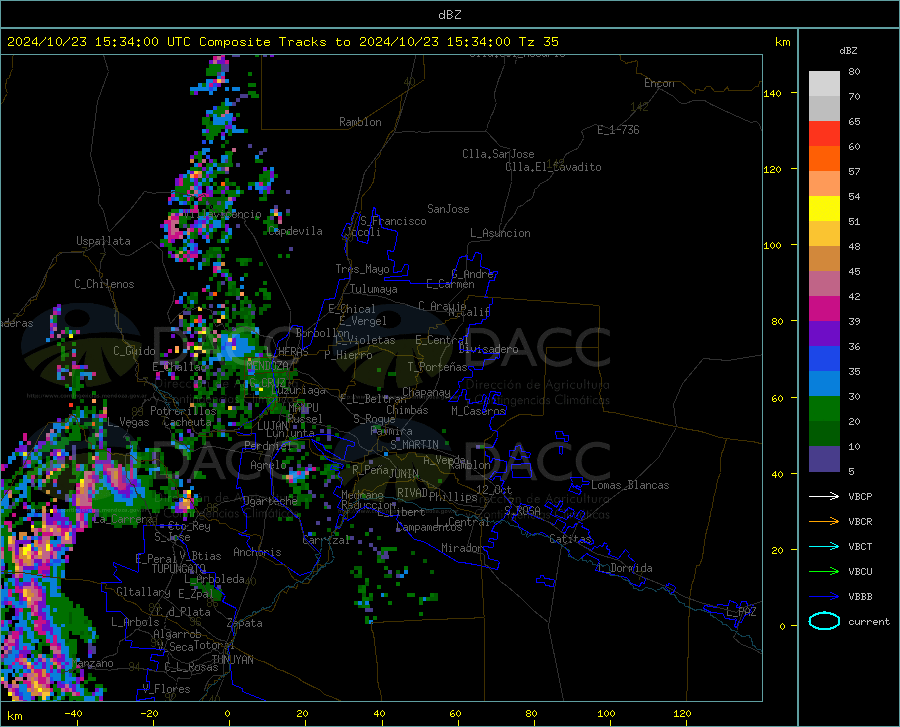Click the SanJose label on map
This screenshot has height=727, width=900.
448,209
